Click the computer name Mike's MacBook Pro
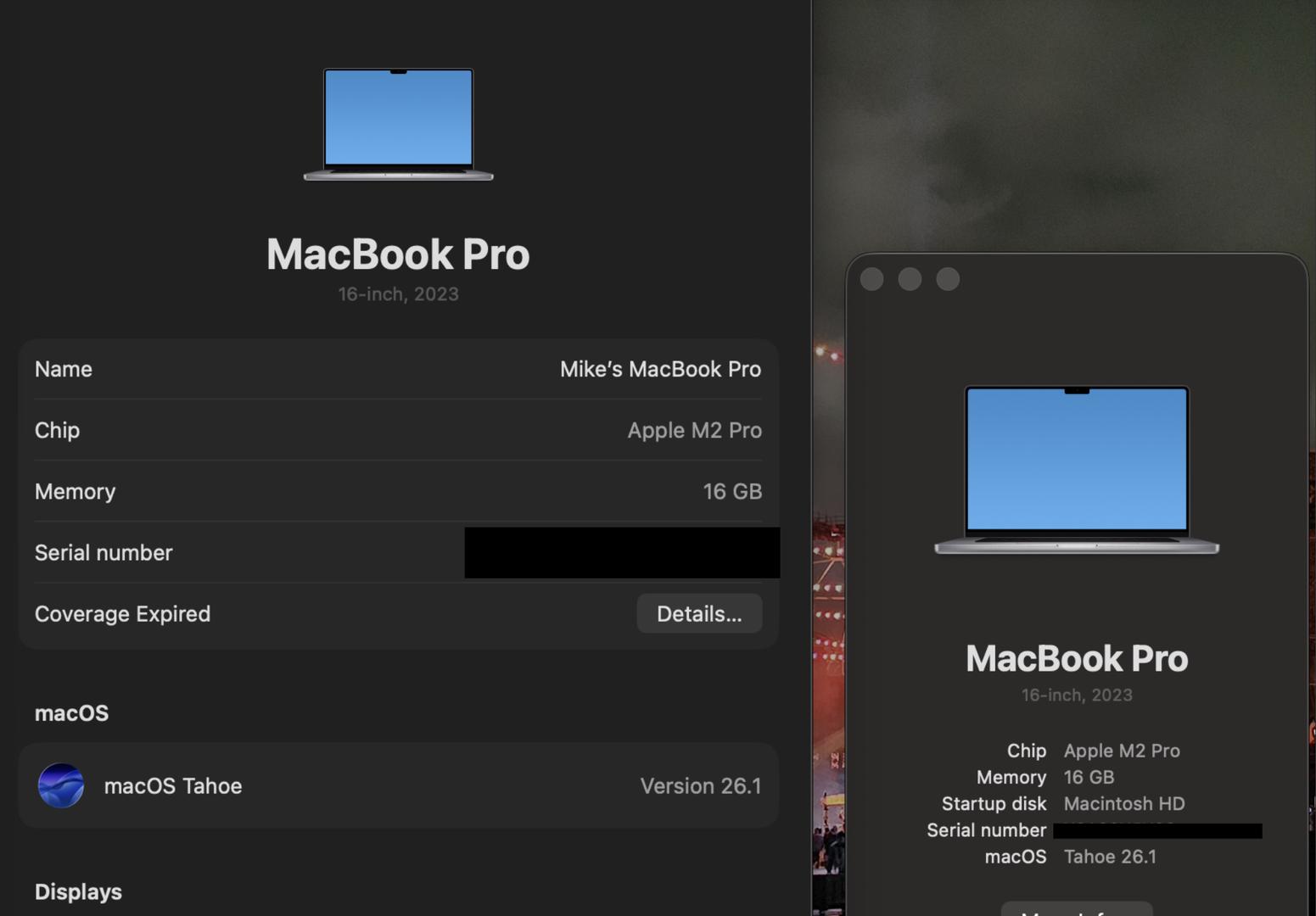The height and width of the screenshot is (916, 1316). (x=659, y=369)
